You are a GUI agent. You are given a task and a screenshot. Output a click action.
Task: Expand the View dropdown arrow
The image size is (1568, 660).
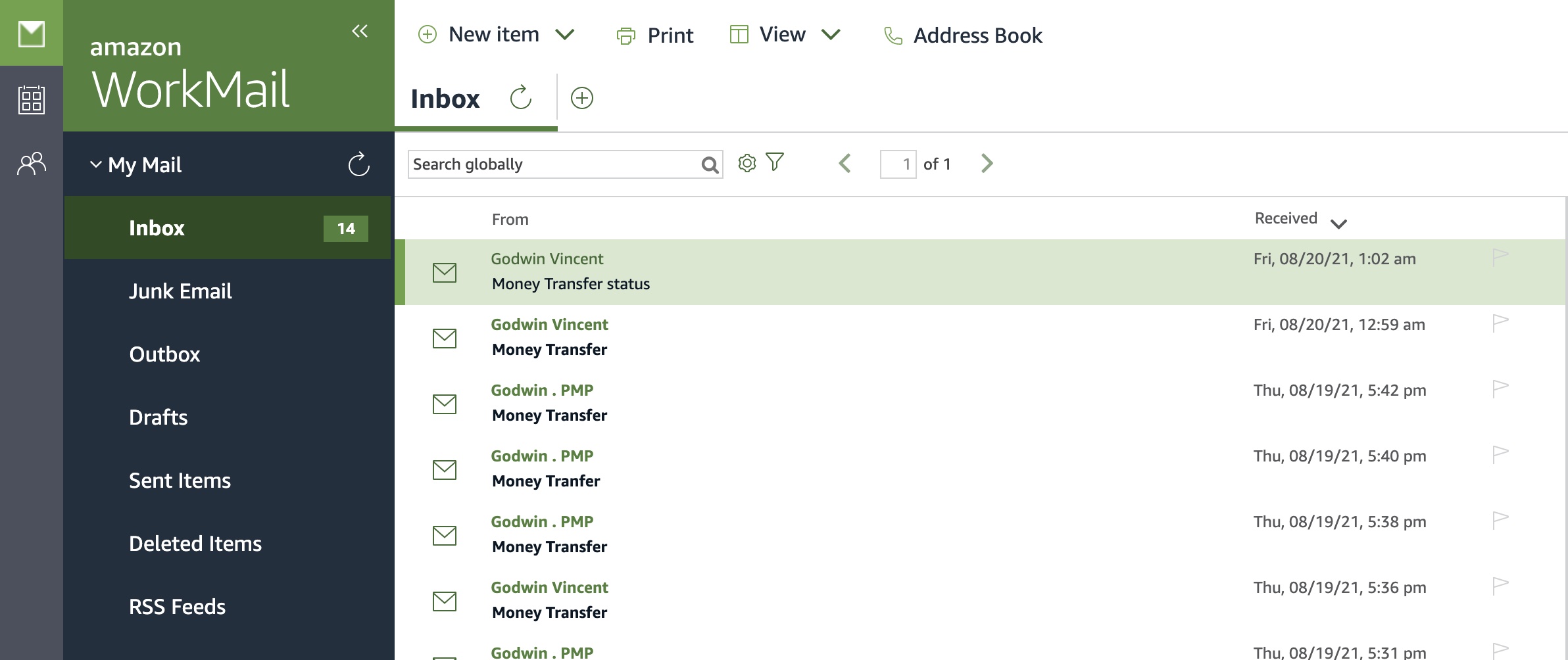click(831, 34)
